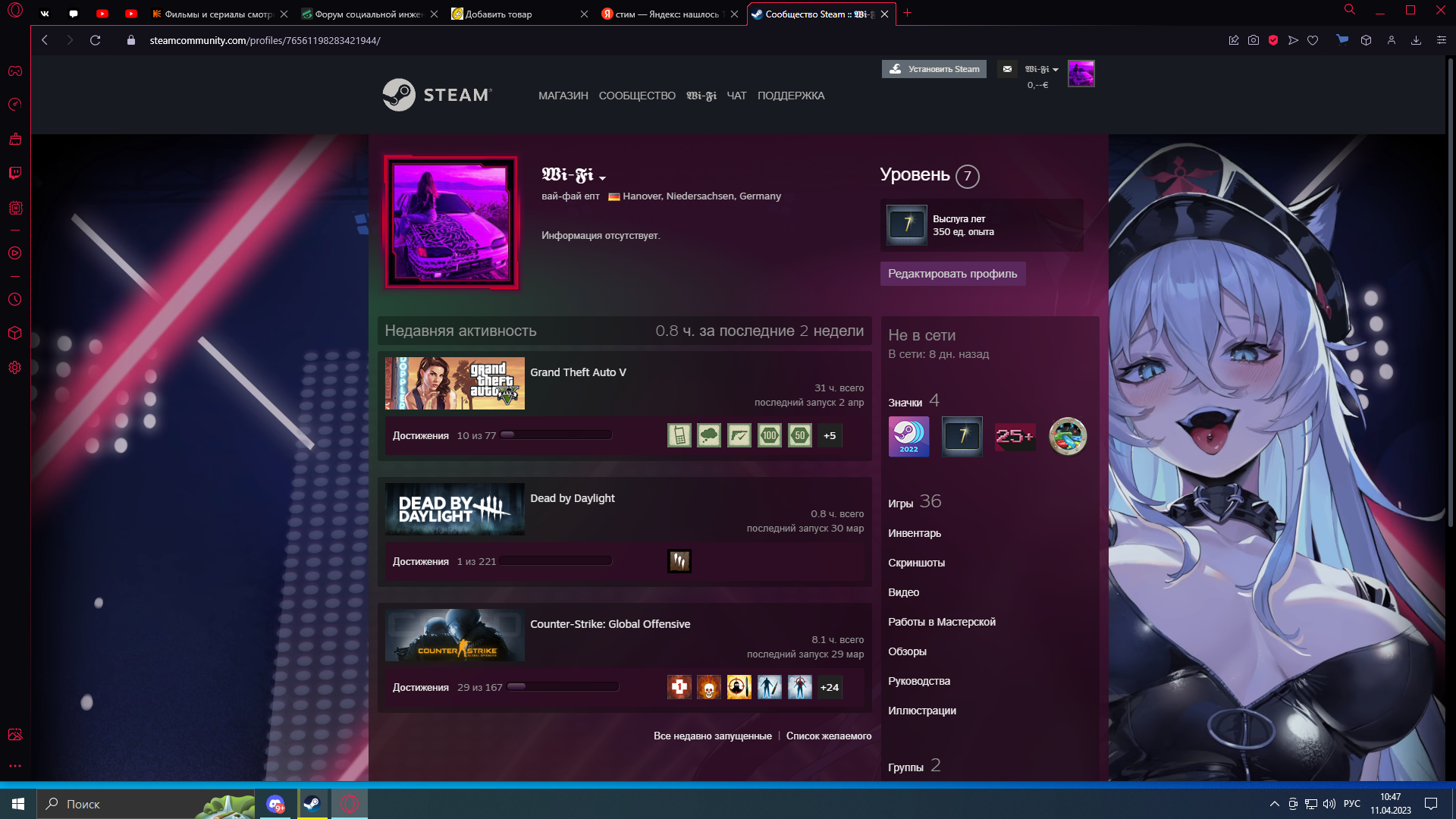Expand Wi-Fi account dropdown in header
This screenshot has width=1456, height=819.
pyautogui.click(x=1042, y=69)
